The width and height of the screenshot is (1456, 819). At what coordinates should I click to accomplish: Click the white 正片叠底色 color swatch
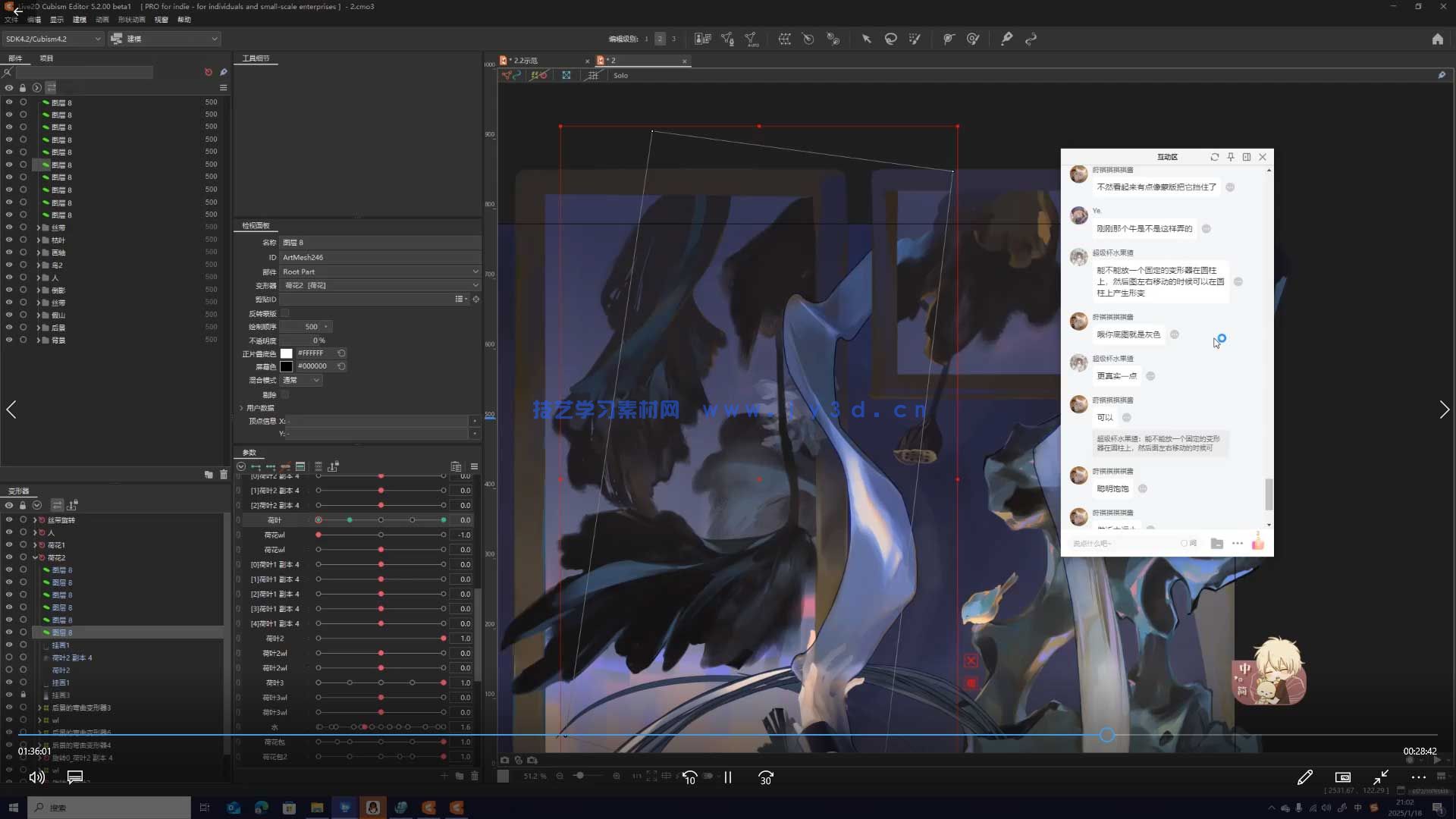click(x=286, y=353)
